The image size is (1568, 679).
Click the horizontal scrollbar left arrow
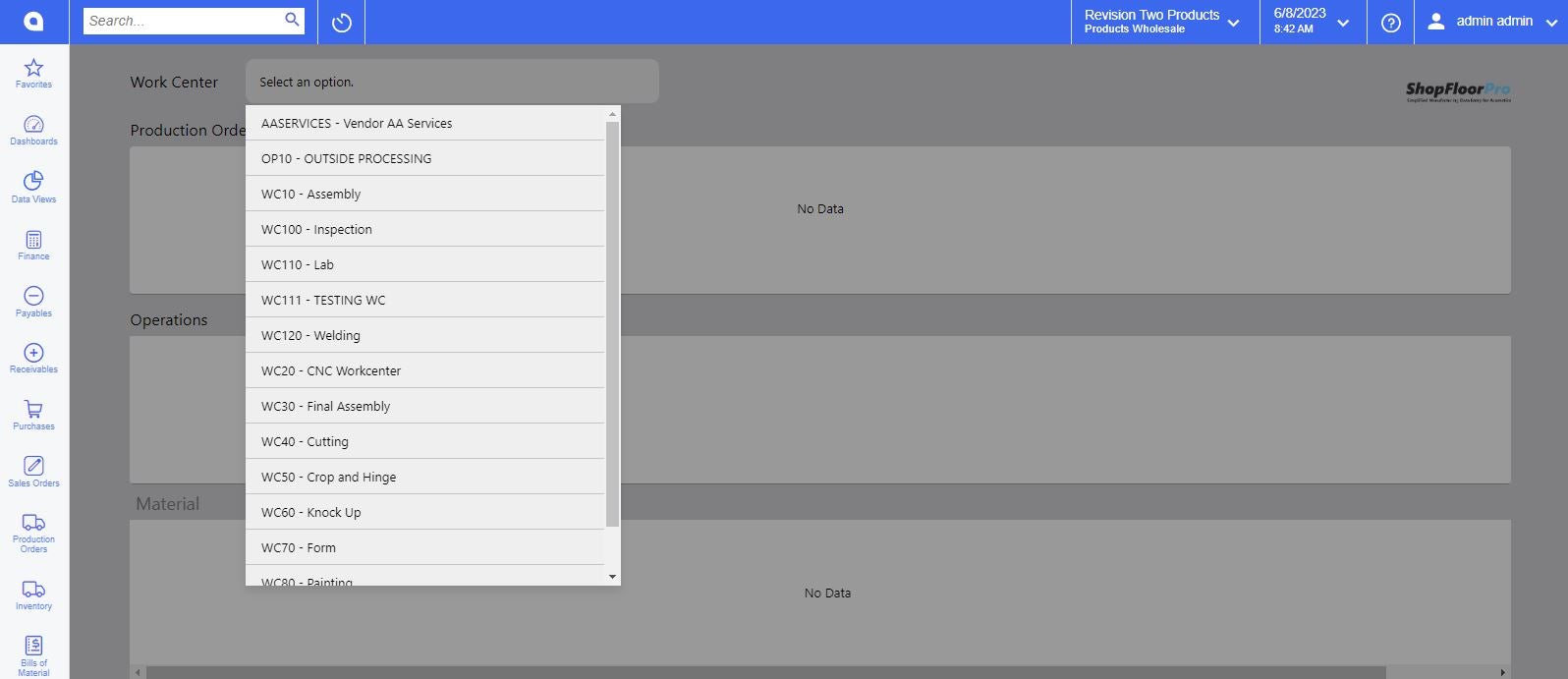click(139, 673)
